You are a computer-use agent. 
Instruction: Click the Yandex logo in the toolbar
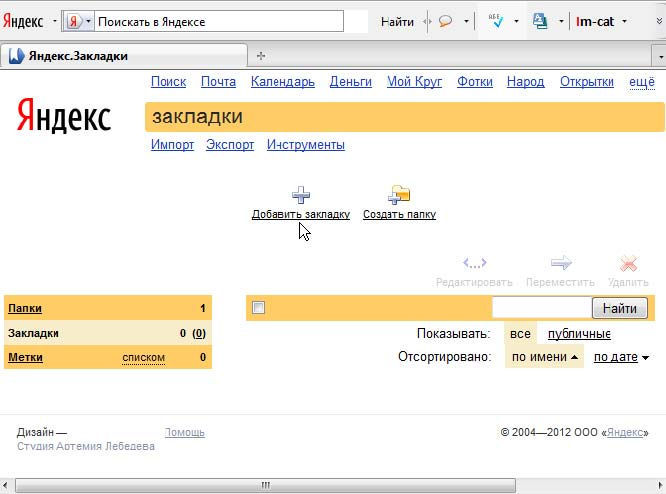pyautogui.click(x=23, y=21)
